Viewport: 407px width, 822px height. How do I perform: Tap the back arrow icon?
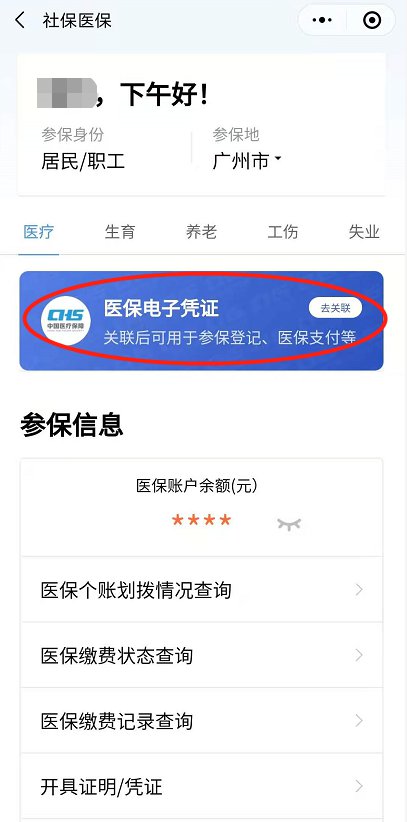click(x=20, y=21)
